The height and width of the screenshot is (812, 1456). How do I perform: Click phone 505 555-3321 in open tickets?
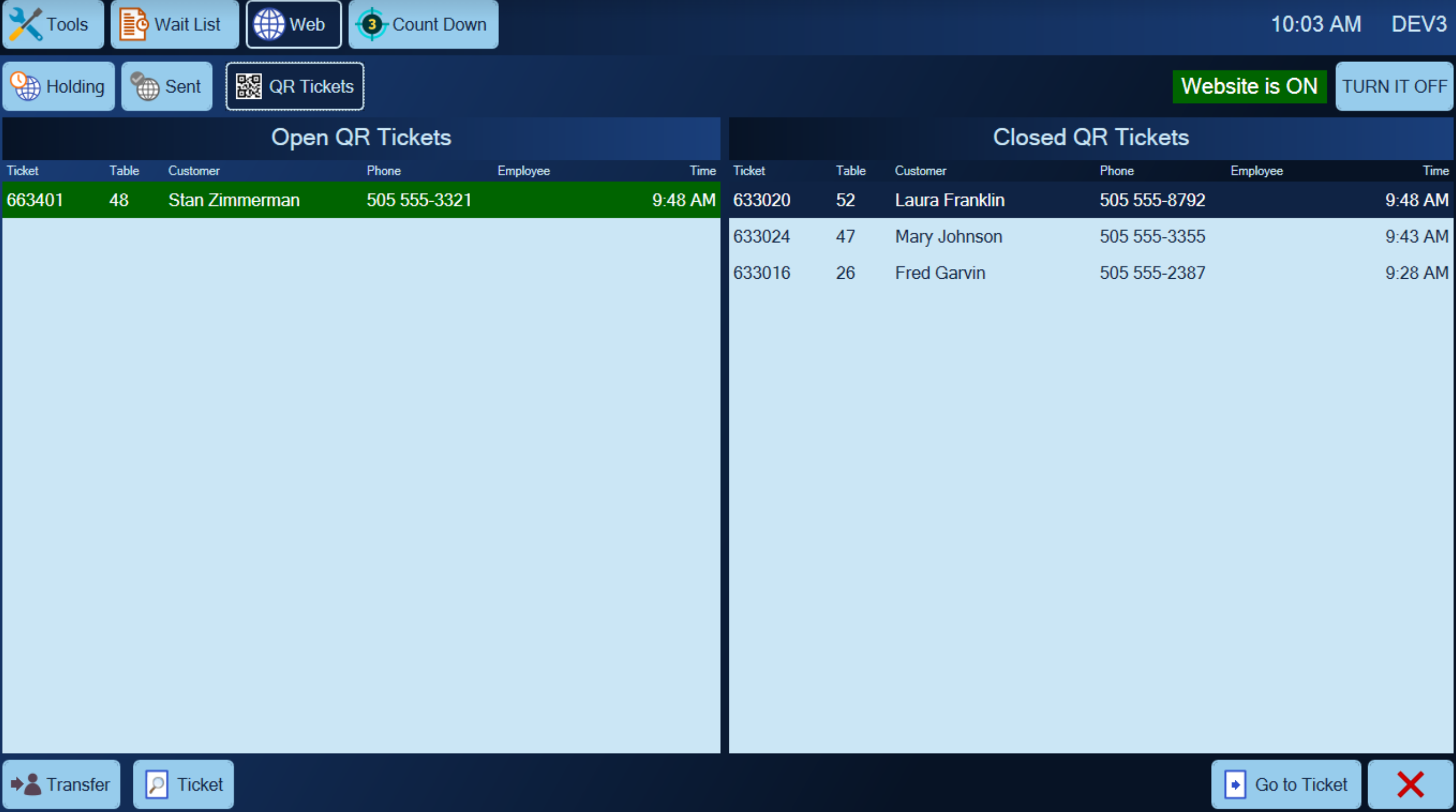point(419,200)
